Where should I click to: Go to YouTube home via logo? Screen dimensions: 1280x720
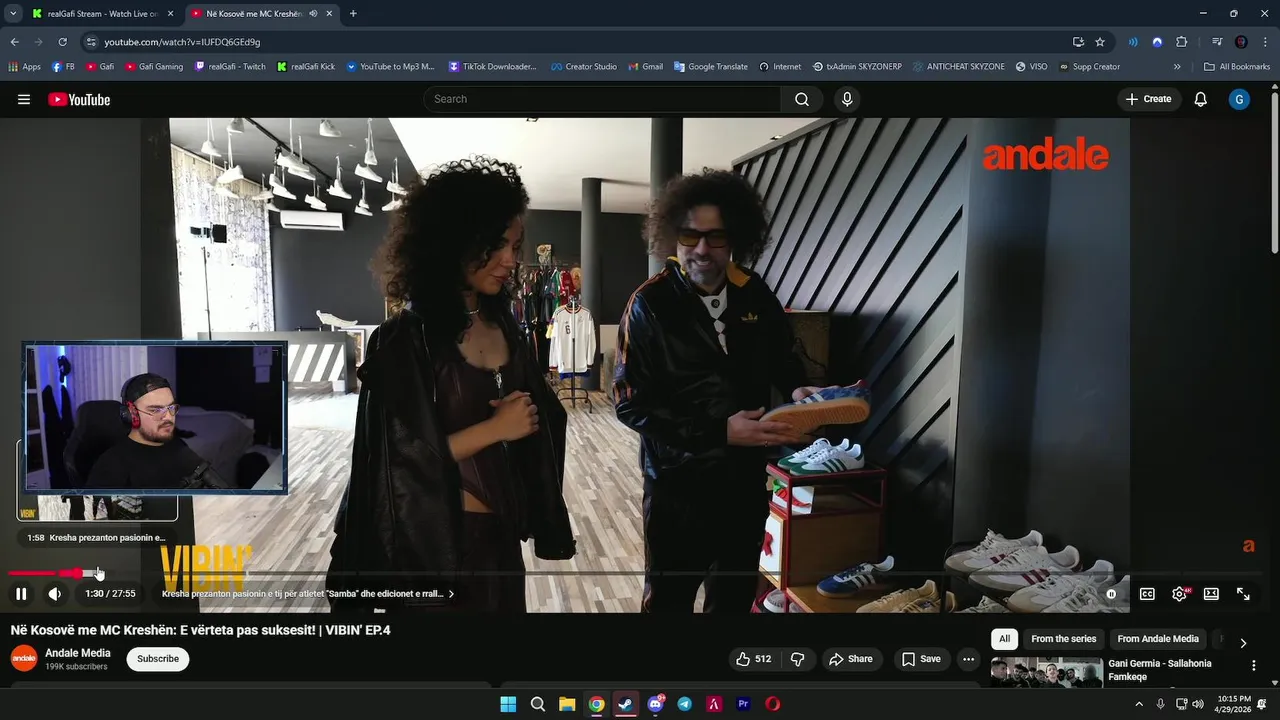click(x=79, y=99)
